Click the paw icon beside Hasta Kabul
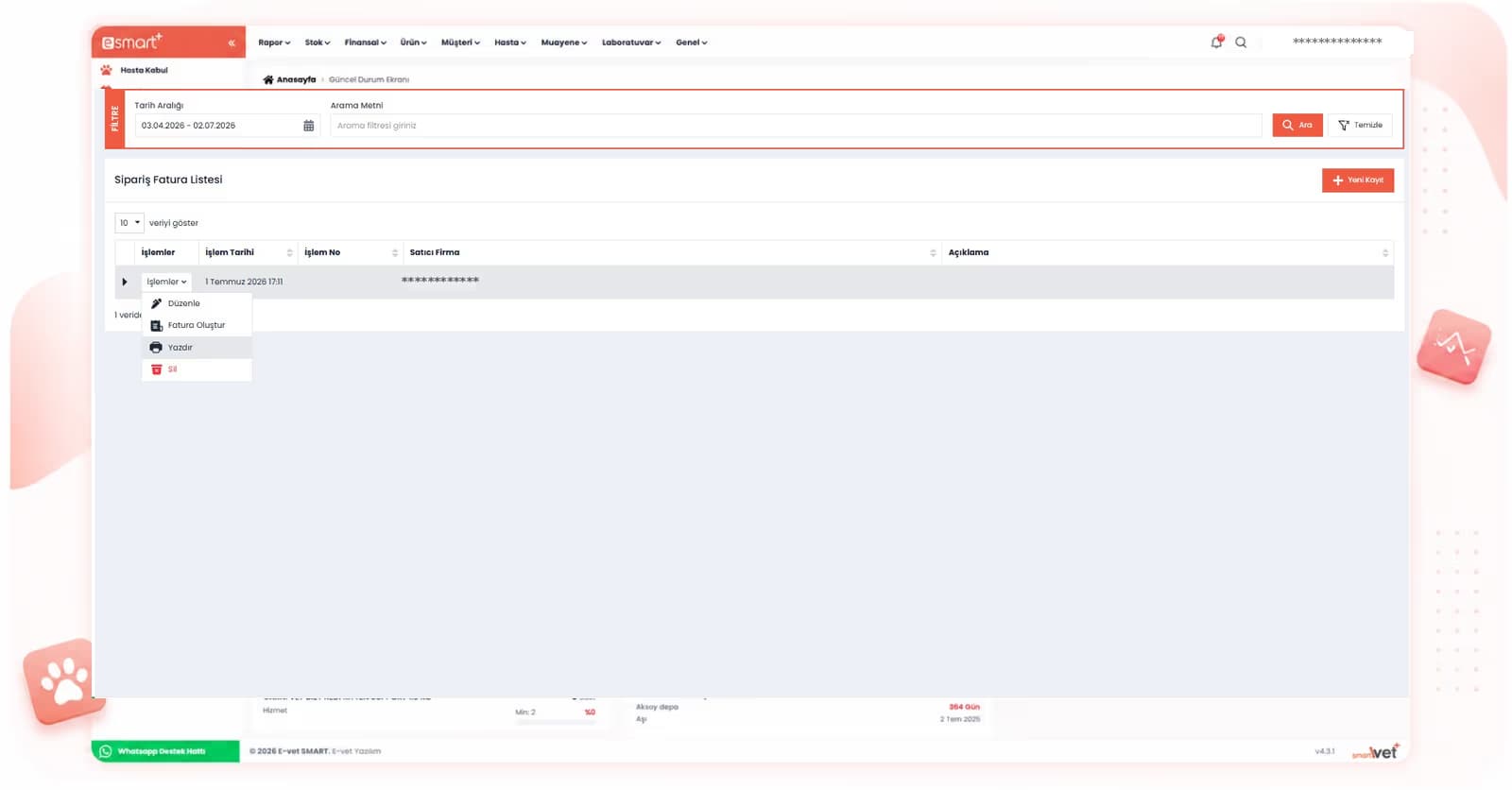1512x790 pixels. [106, 70]
